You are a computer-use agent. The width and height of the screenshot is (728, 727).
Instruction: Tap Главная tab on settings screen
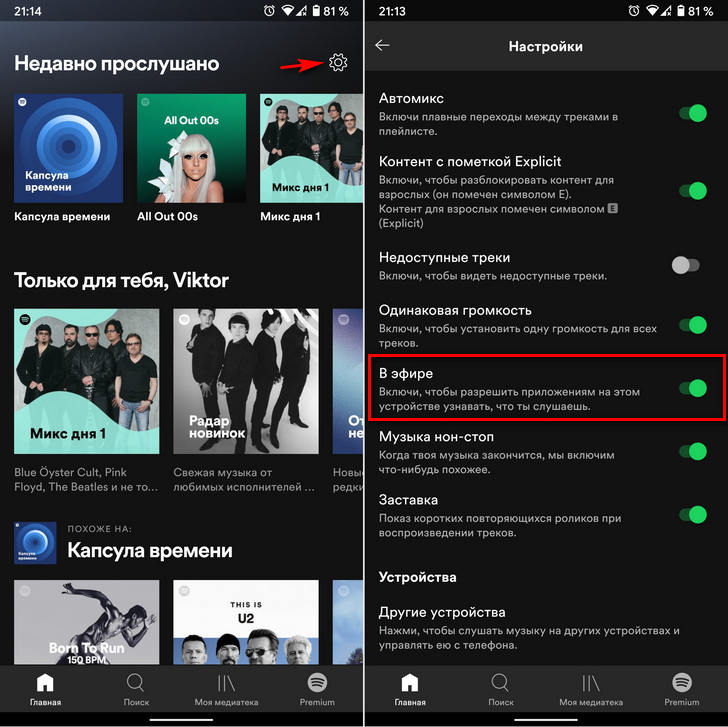tap(410, 690)
